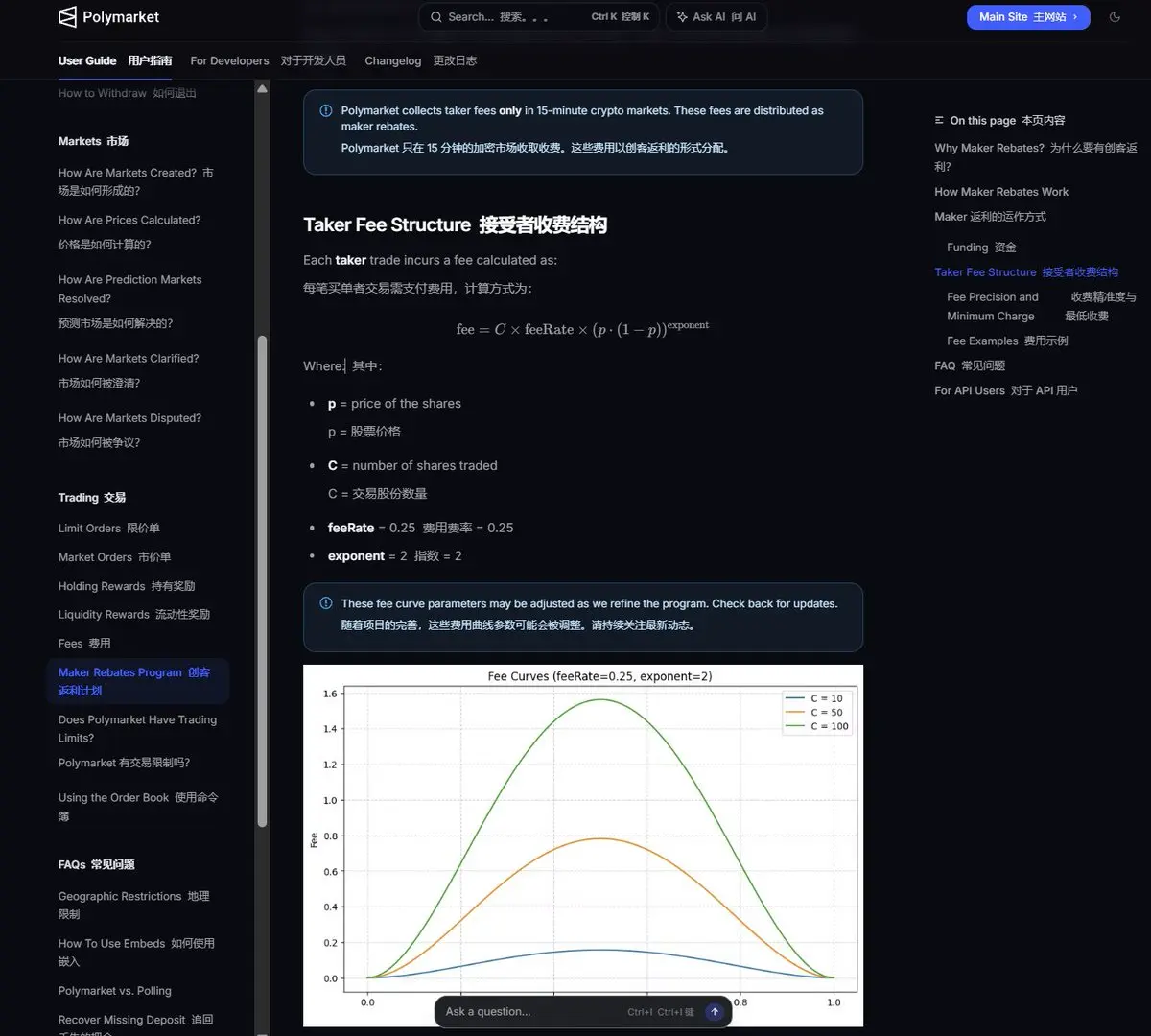Click the On this page list icon

click(x=939, y=121)
